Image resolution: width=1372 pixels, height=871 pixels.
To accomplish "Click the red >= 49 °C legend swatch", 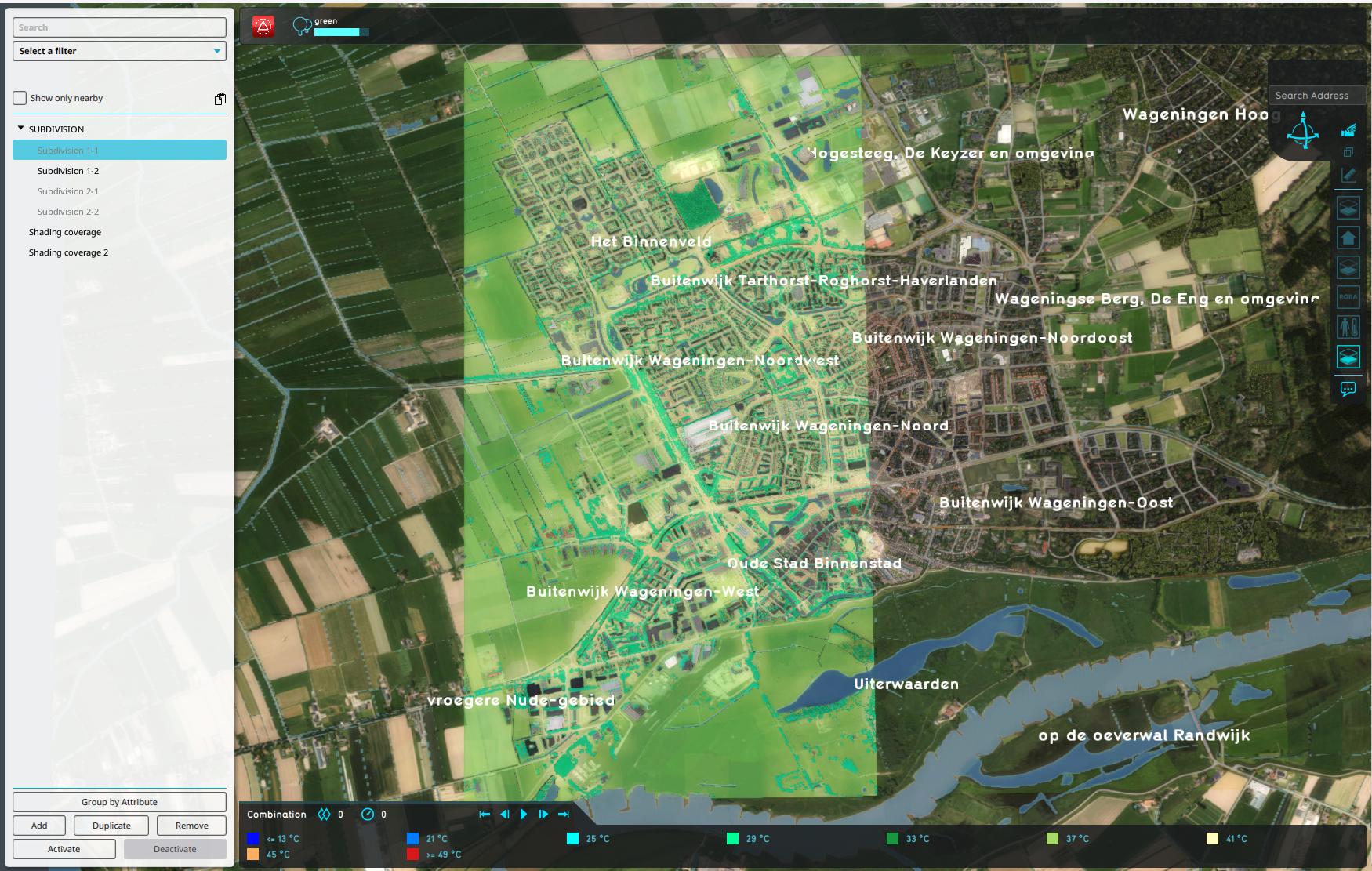I will coord(412,855).
